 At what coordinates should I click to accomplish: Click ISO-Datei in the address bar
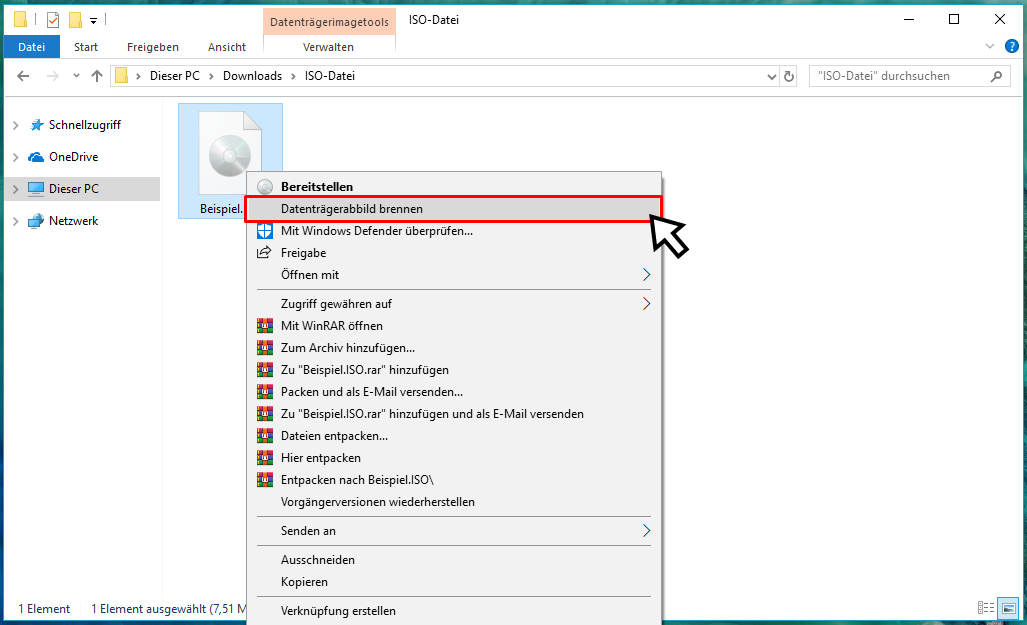point(329,76)
